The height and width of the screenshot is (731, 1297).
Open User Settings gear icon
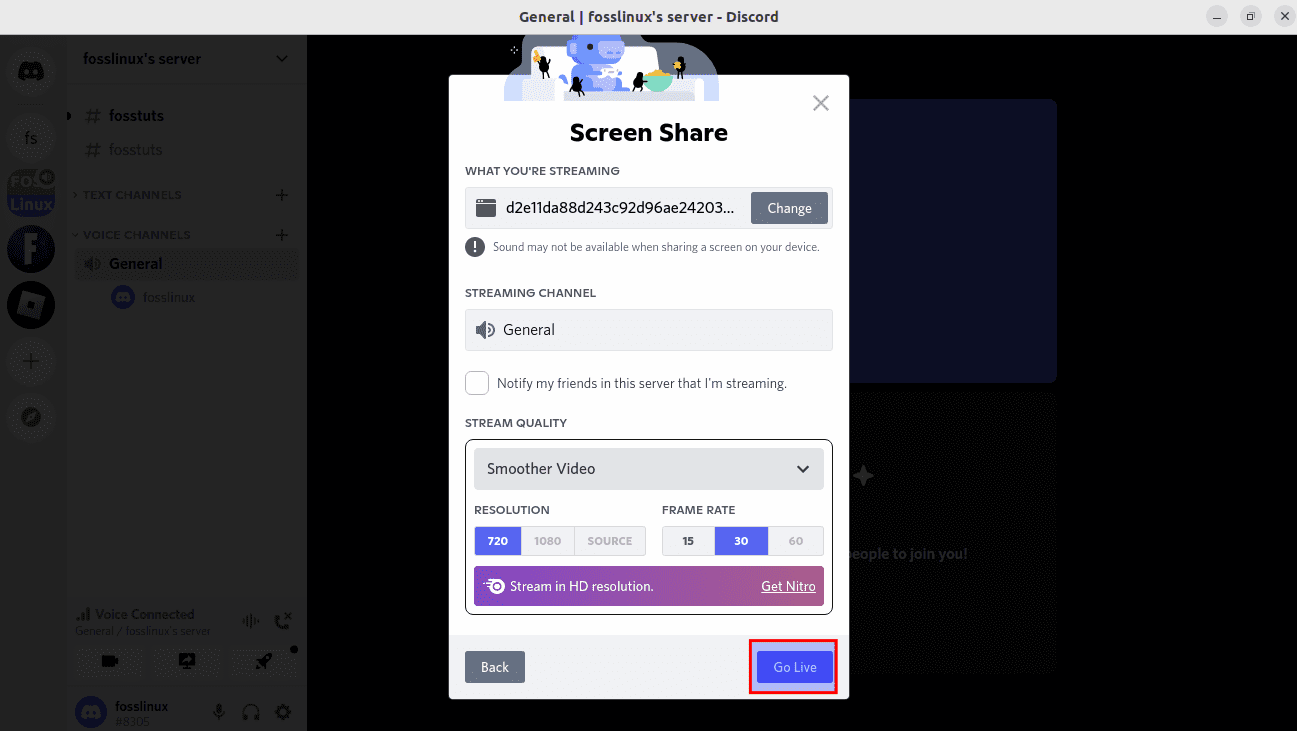(x=283, y=712)
